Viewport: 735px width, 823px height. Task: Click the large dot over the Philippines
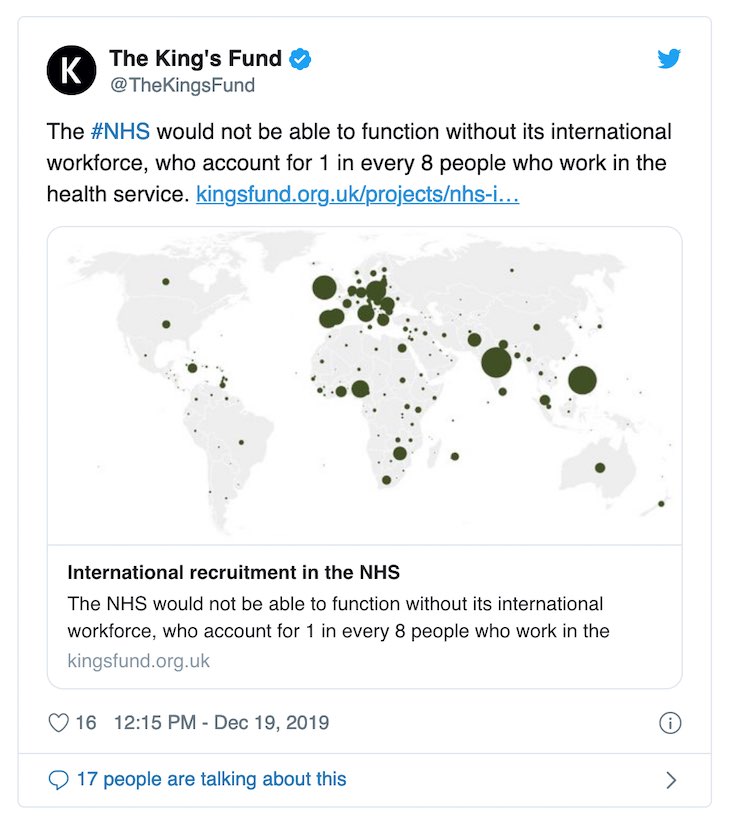tap(582, 380)
